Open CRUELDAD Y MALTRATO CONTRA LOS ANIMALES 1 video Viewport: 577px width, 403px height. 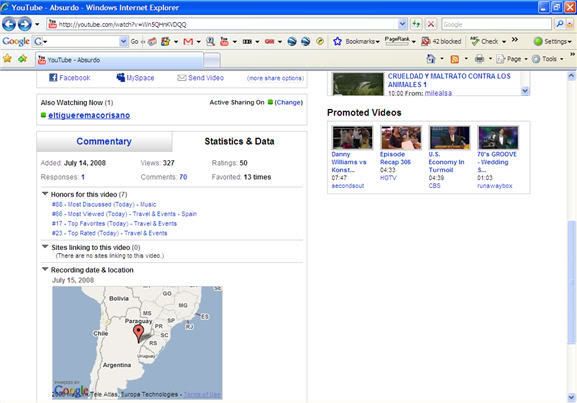coord(449,80)
